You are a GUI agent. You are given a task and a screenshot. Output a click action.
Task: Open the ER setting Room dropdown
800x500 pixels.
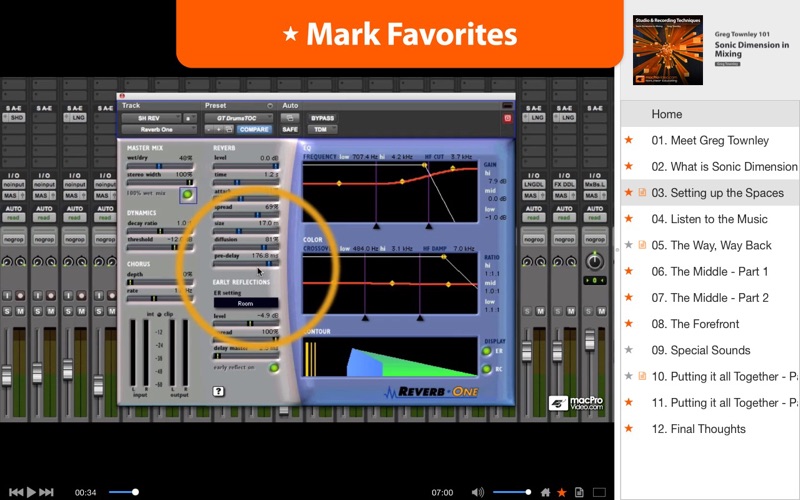pyautogui.click(x=246, y=303)
